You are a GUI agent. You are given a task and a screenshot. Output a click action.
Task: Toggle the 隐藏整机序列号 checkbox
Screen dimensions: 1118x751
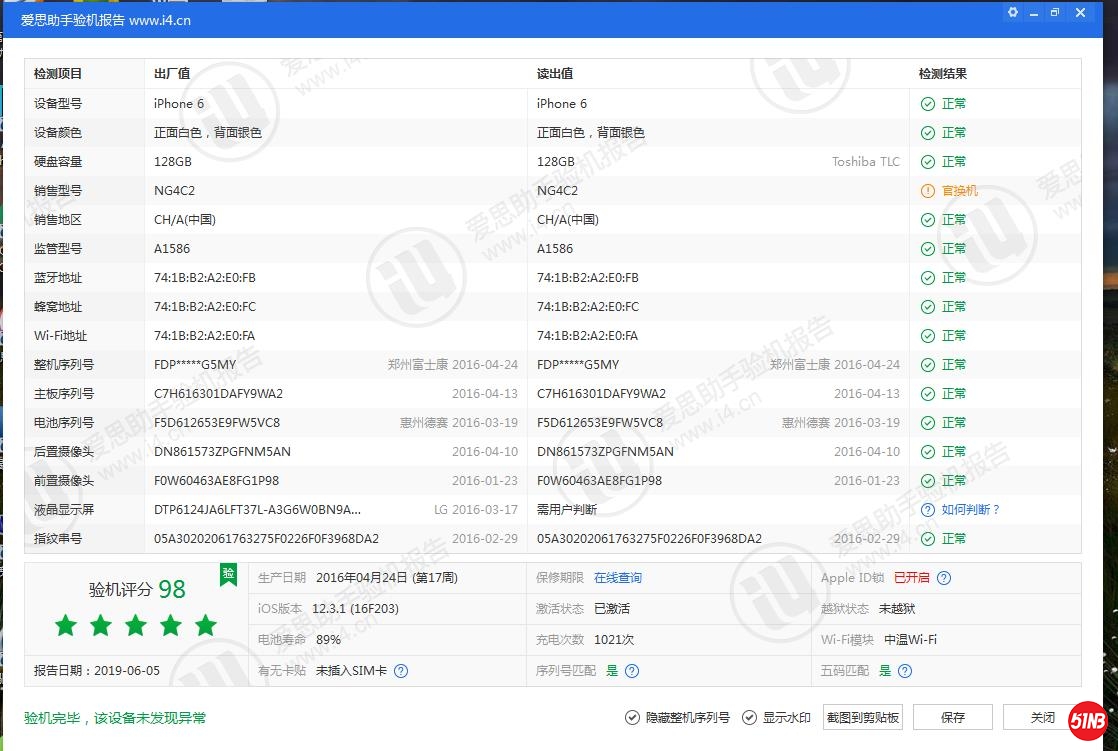pyautogui.click(x=632, y=718)
